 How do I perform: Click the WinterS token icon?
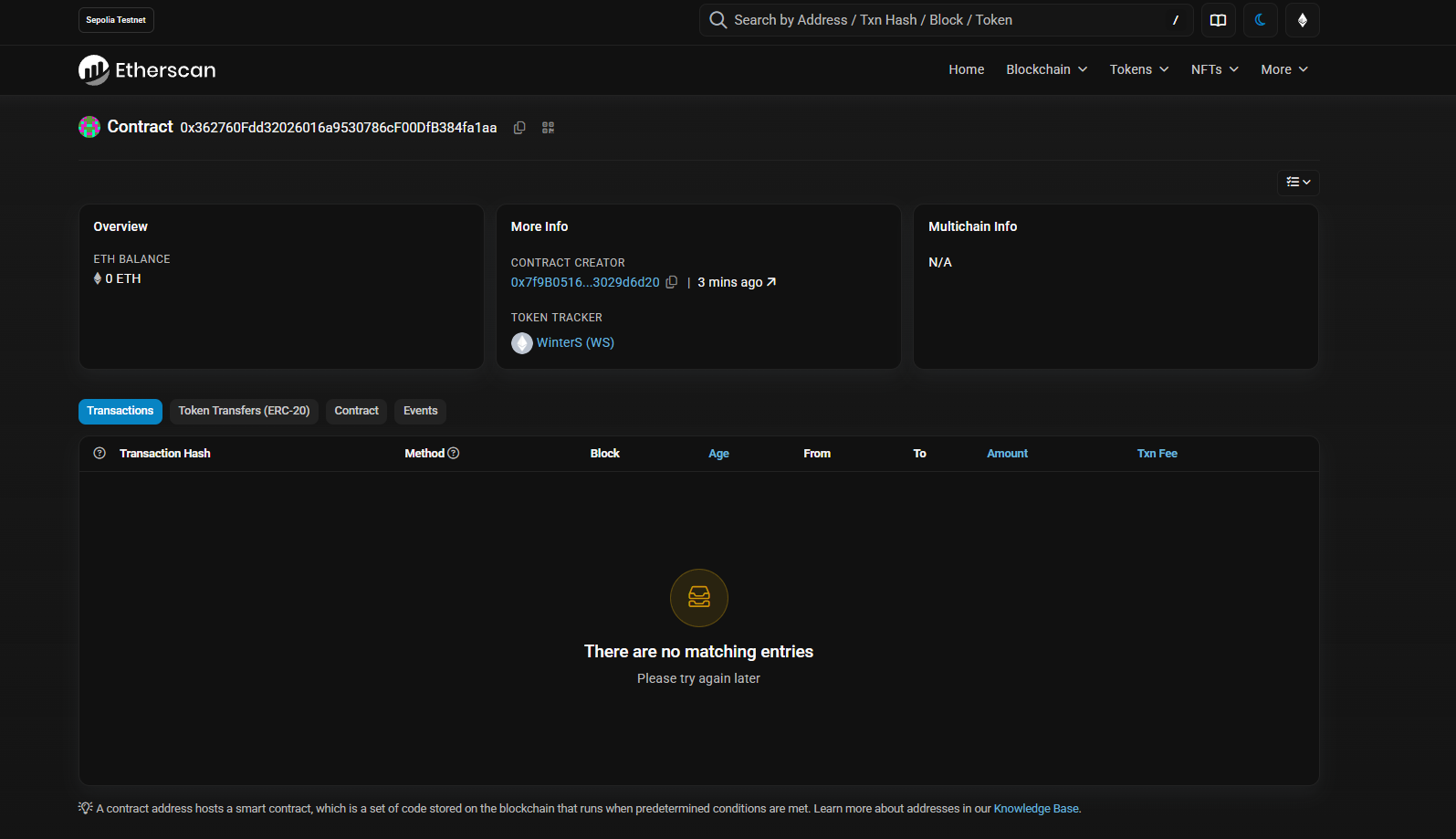pyautogui.click(x=522, y=343)
